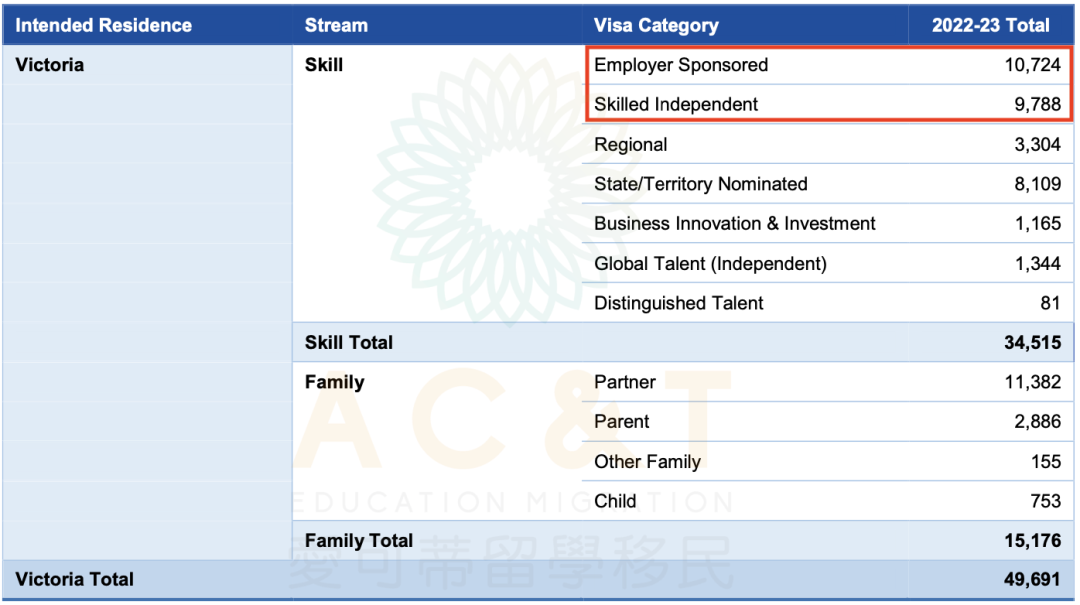Select the Skilled Independent row label
Screen dimensions: 1080x605
[676, 104]
